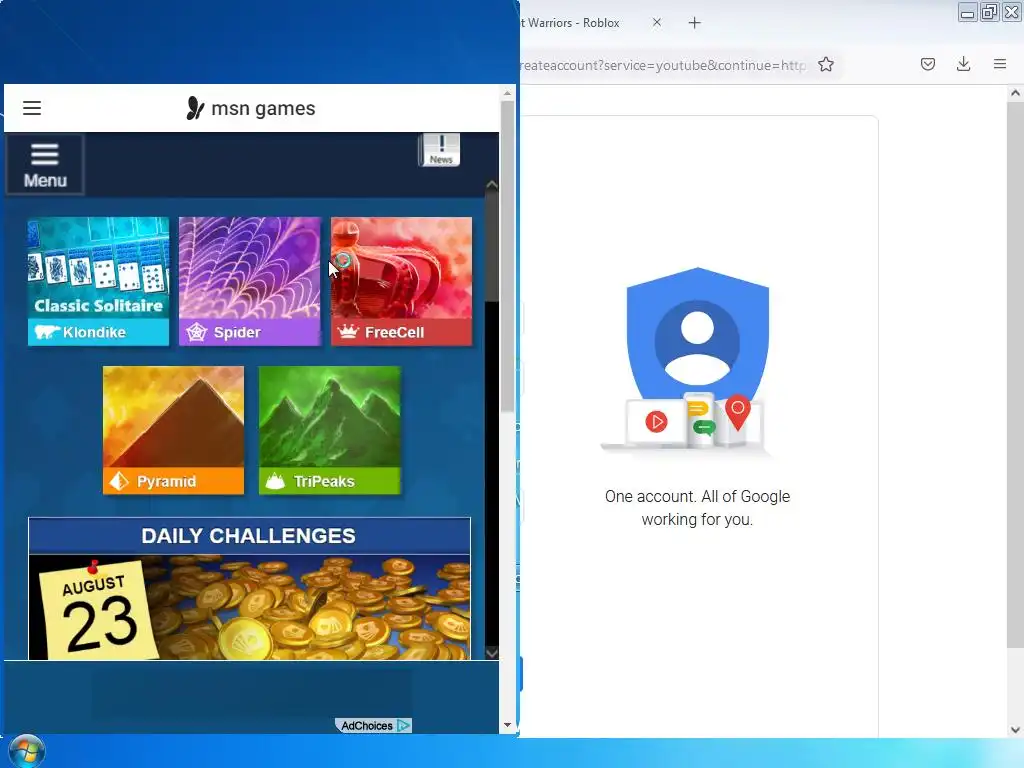Click the browser page scroll-up arrow

(1015, 93)
